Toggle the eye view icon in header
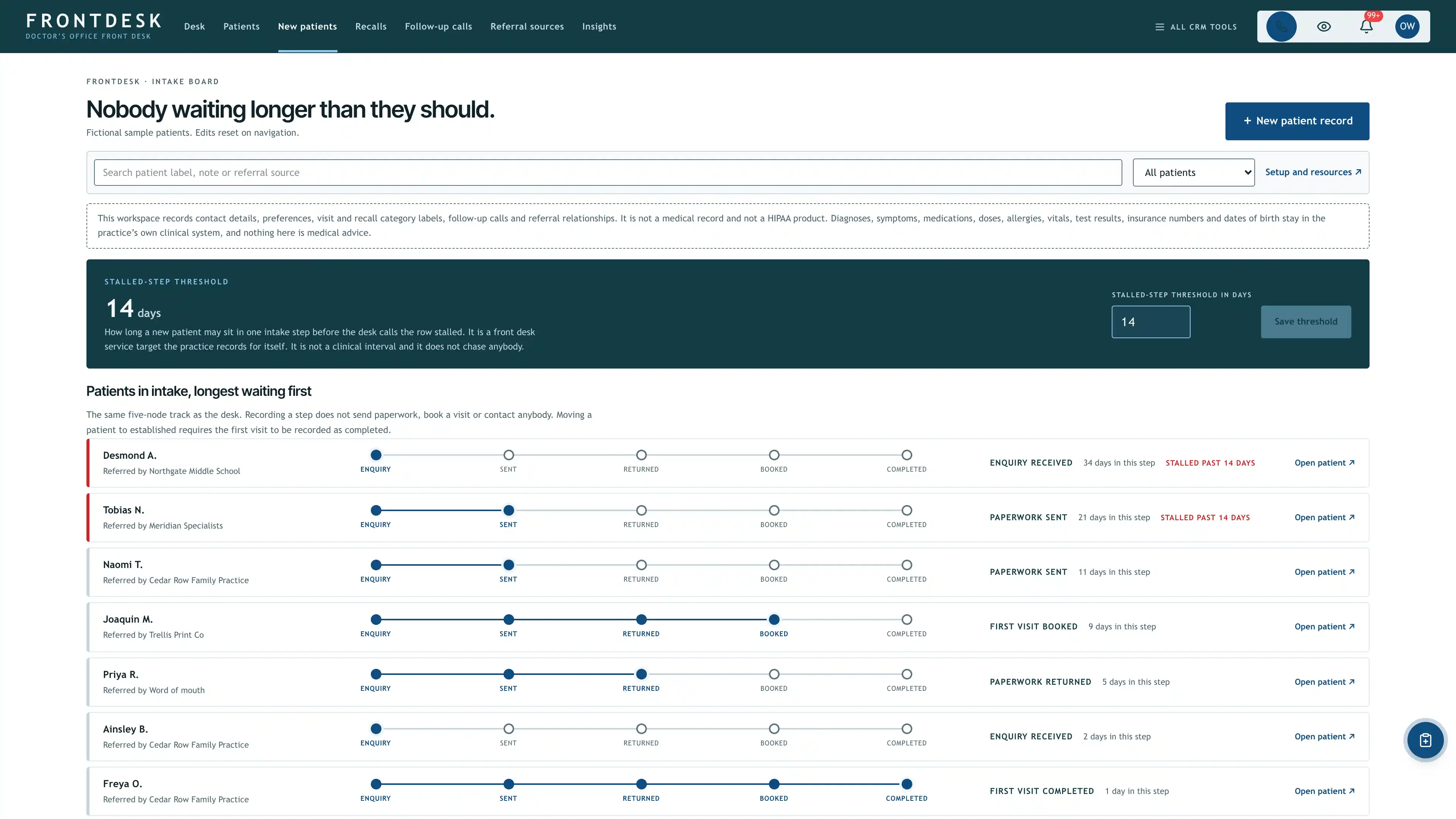Image resolution: width=1456 pixels, height=819 pixels. tap(1324, 27)
